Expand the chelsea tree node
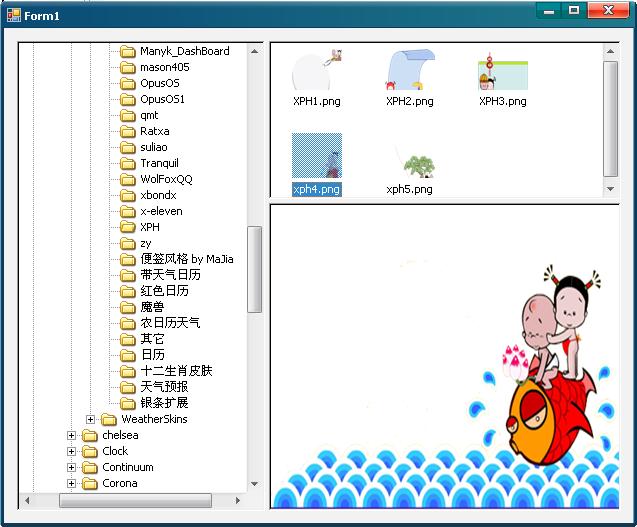This screenshot has width=637, height=527. [71, 435]
